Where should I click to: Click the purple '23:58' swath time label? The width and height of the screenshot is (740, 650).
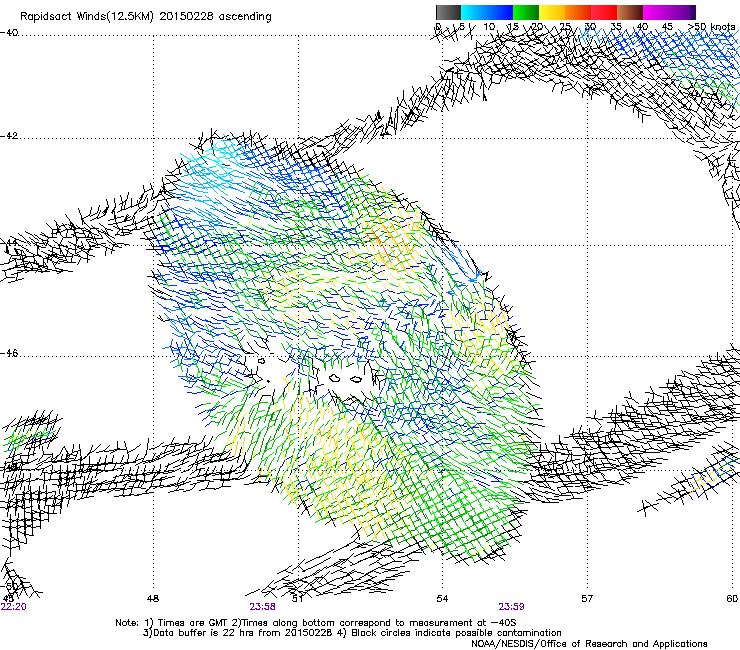[x=262, y=607]
